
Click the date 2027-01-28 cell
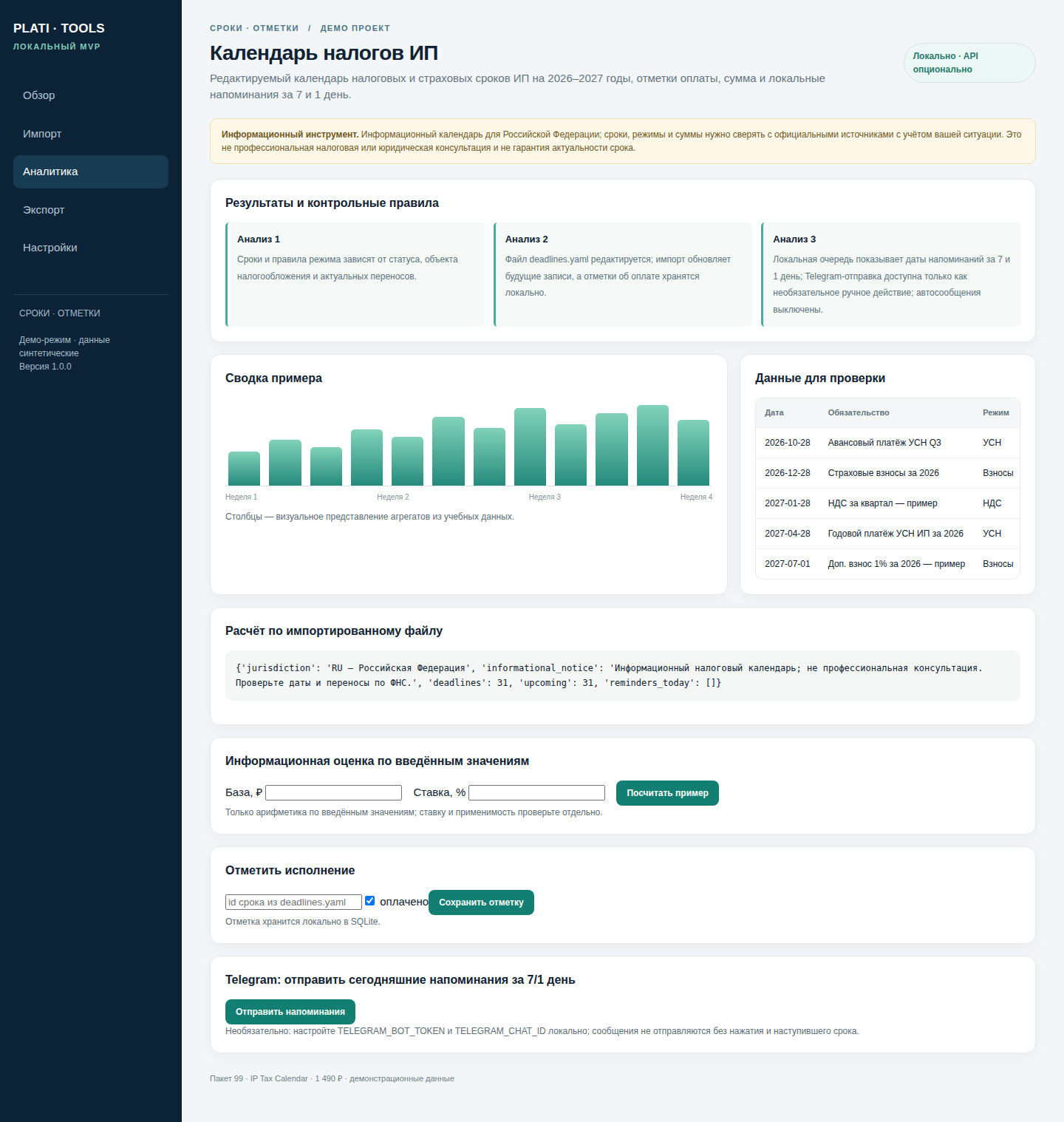tap(788, 503)
